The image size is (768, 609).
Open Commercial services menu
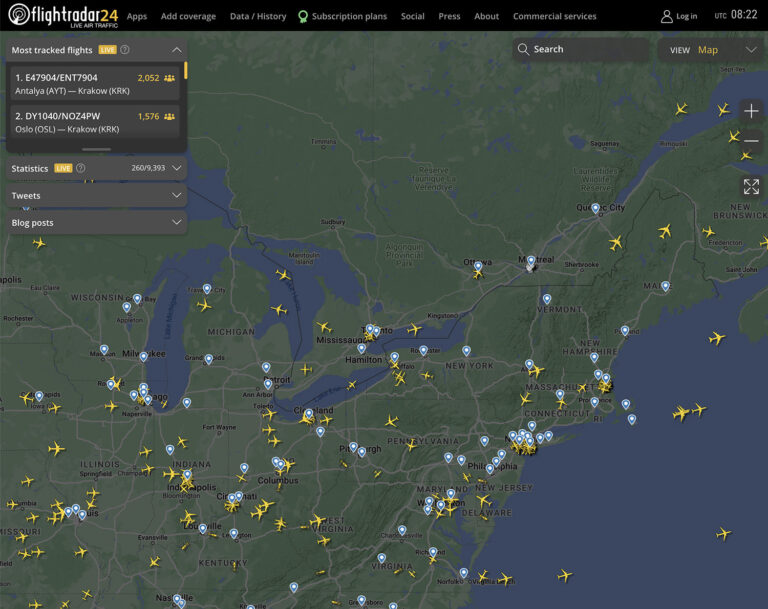(x=554, y=16)
